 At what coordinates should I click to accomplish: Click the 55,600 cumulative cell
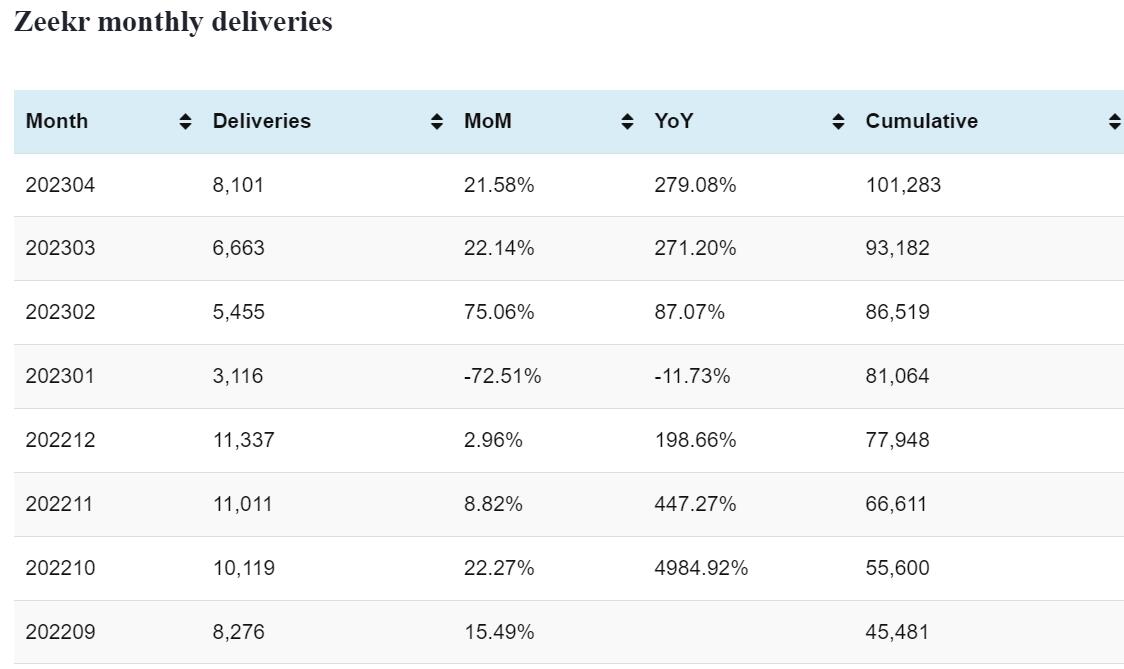[897, 568]
